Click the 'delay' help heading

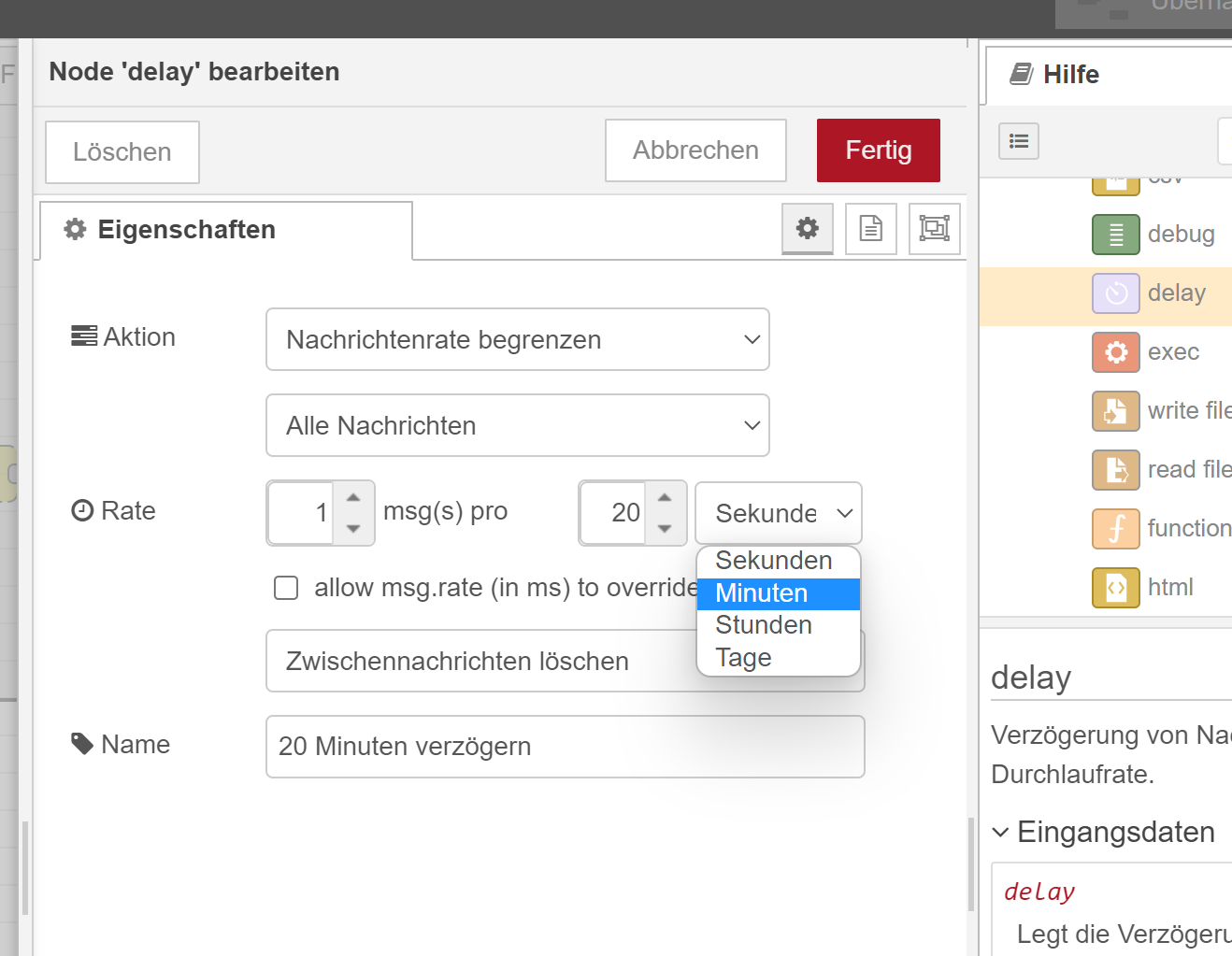1031,678
